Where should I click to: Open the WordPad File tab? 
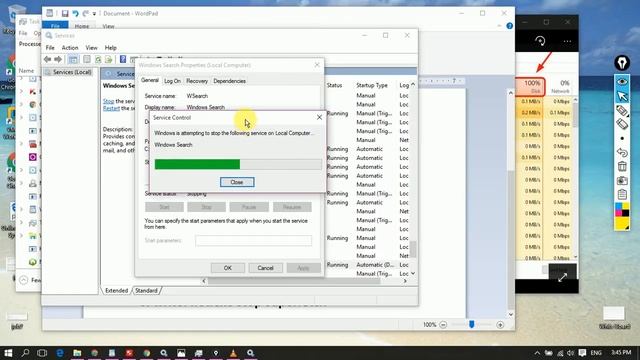pos(55,25)
